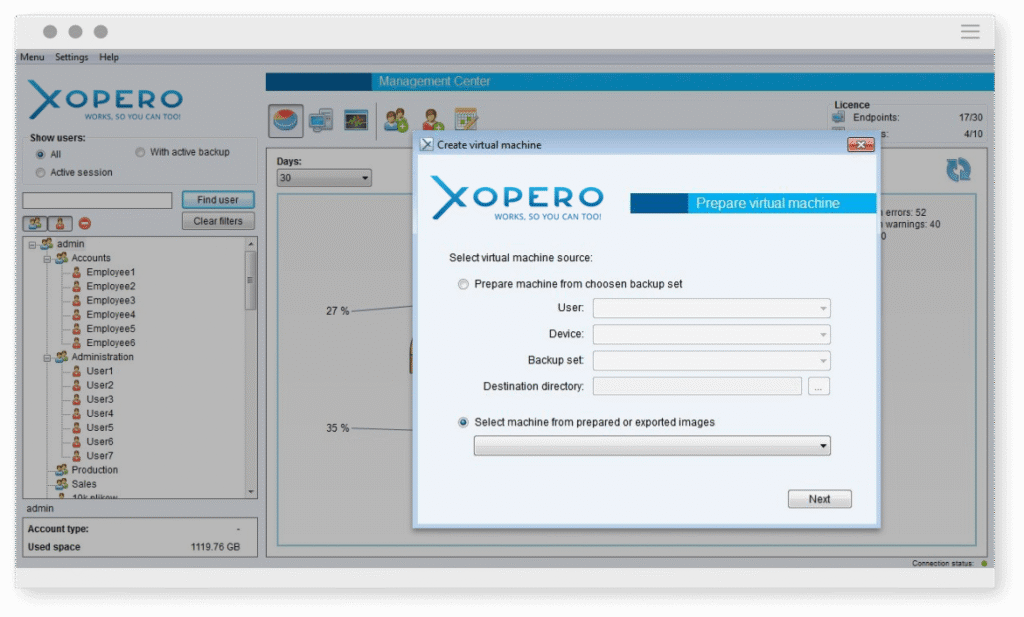Open the Days dropdown
Image resolution: width=1024 pixels, height=617 pixels.
coord(324,178)
